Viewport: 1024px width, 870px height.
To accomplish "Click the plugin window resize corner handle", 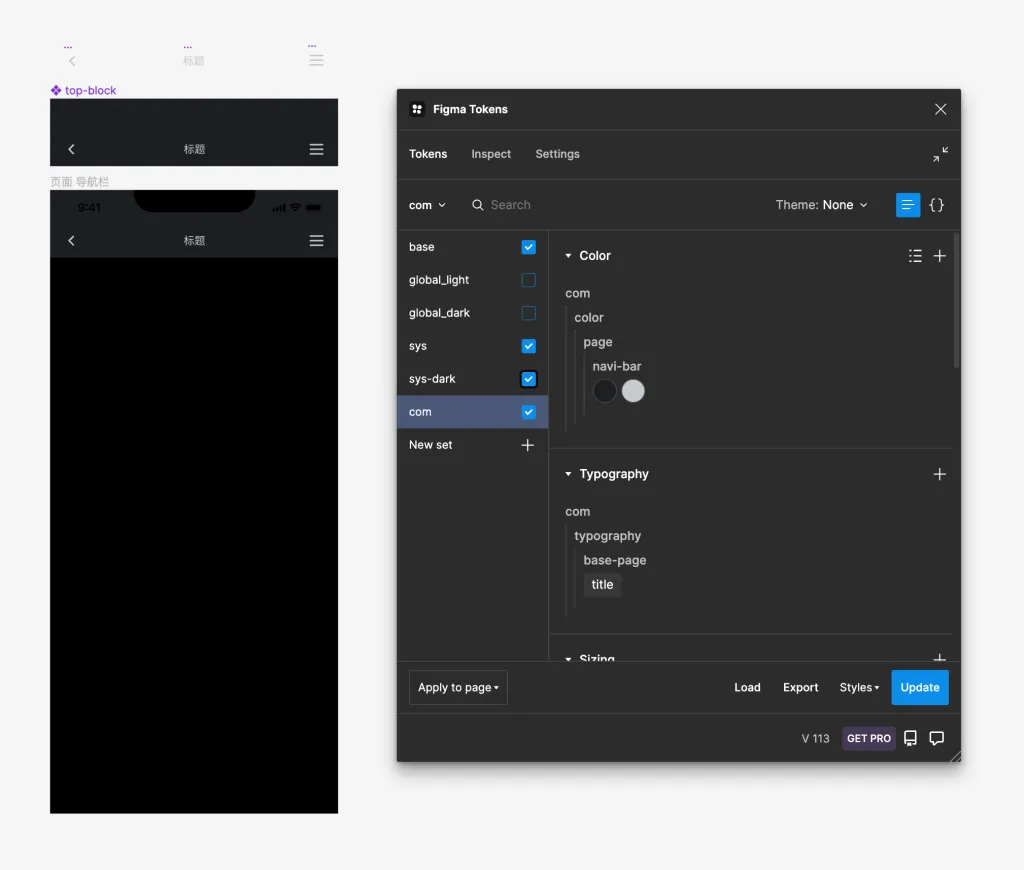I will (x=955, y=756).
